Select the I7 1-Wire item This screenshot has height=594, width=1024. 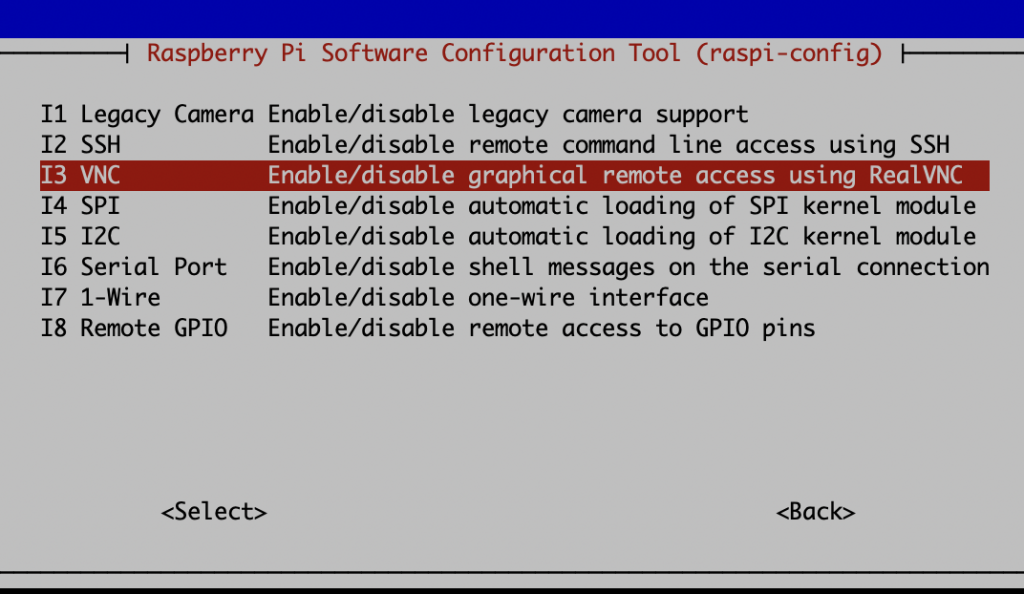pyautogui.click(x=515, y=298)
